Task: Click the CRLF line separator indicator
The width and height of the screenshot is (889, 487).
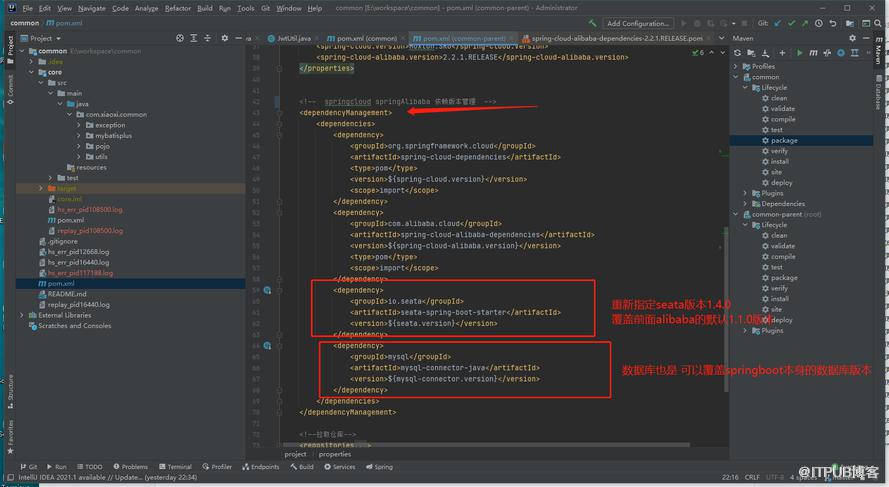Action: [x=752, y=477]
